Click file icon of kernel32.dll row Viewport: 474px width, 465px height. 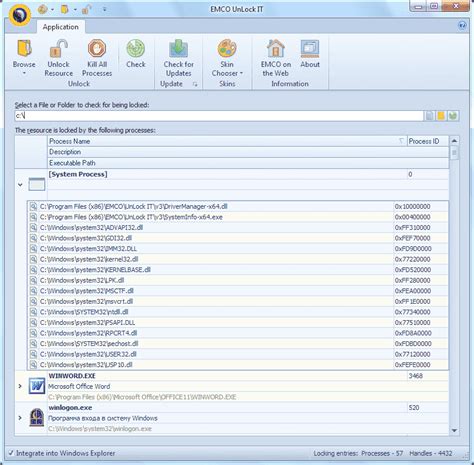click(33, 259)
